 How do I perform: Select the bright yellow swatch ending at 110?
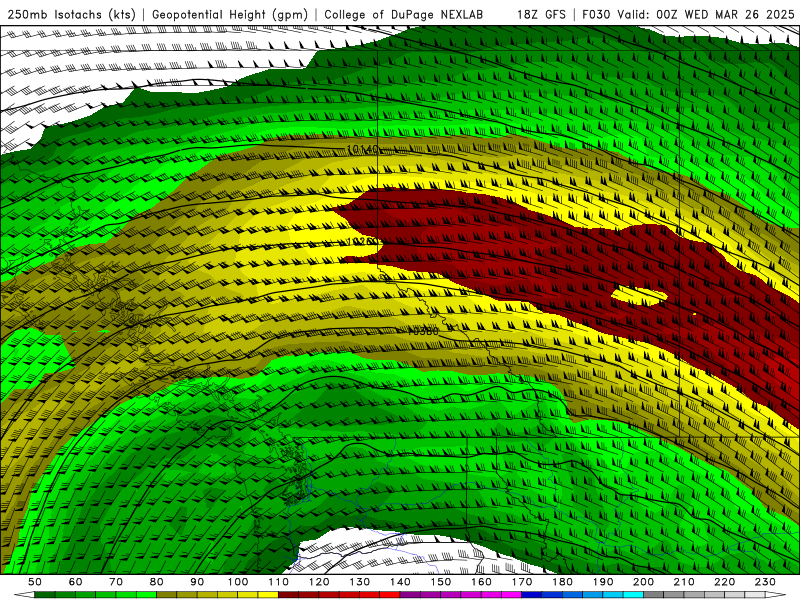pos(268,595)
